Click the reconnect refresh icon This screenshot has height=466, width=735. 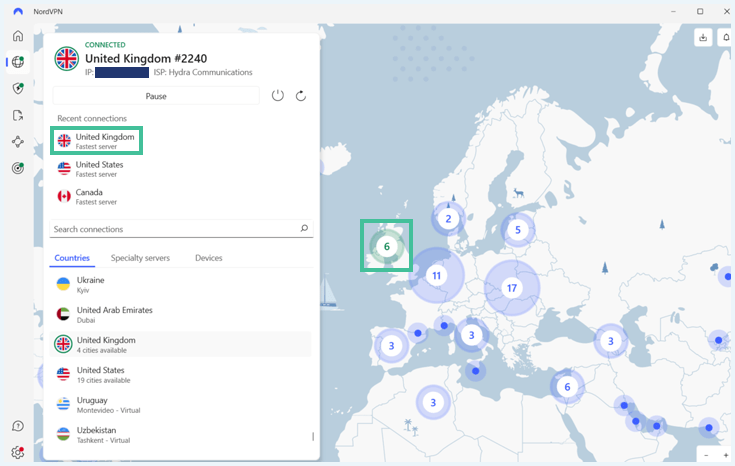point(300,96)
